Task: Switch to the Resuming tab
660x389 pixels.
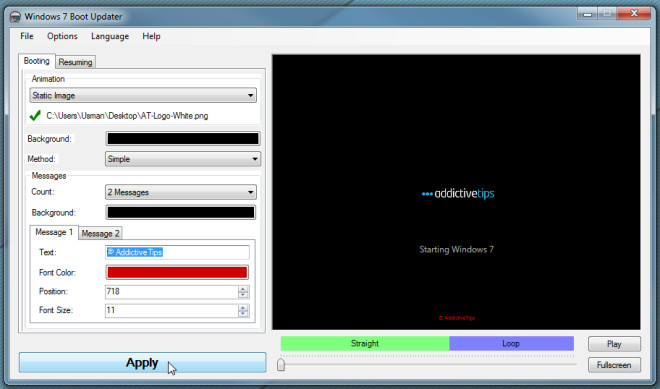Action: [x=75, y=62]
